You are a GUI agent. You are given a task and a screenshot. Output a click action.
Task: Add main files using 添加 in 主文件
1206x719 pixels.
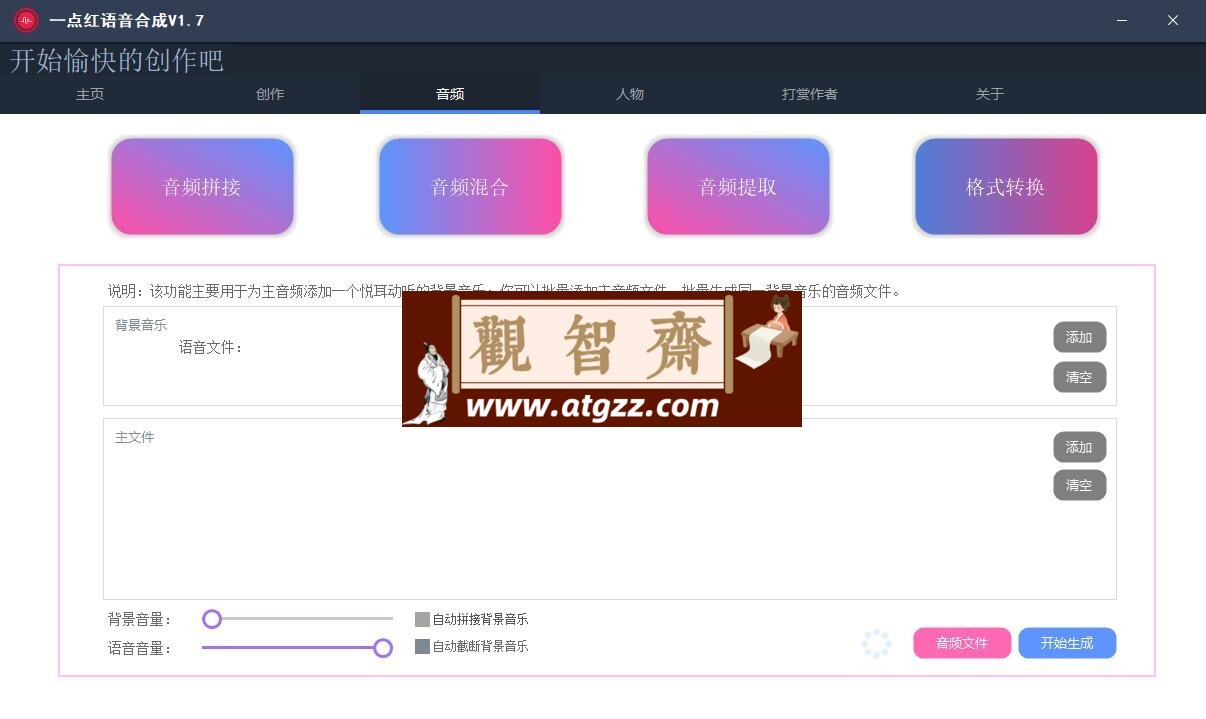1079,447
